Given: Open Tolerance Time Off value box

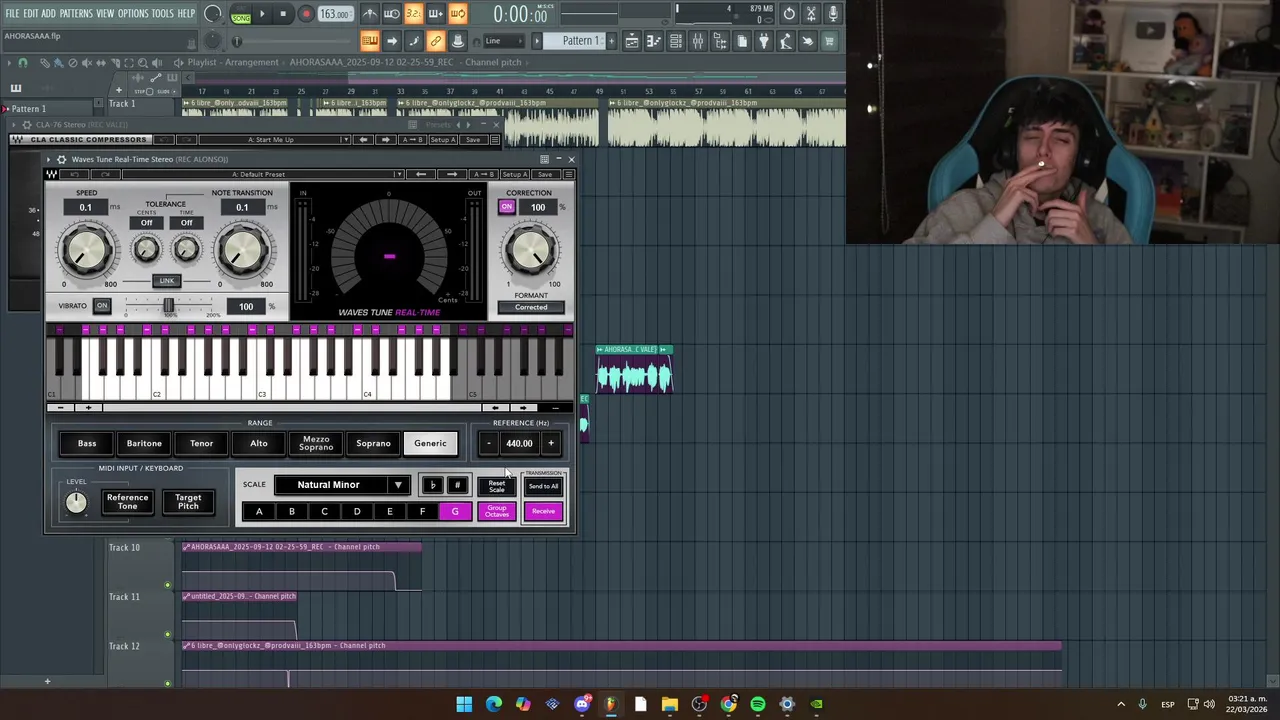Looking at the screenshot, I should 186,223.
